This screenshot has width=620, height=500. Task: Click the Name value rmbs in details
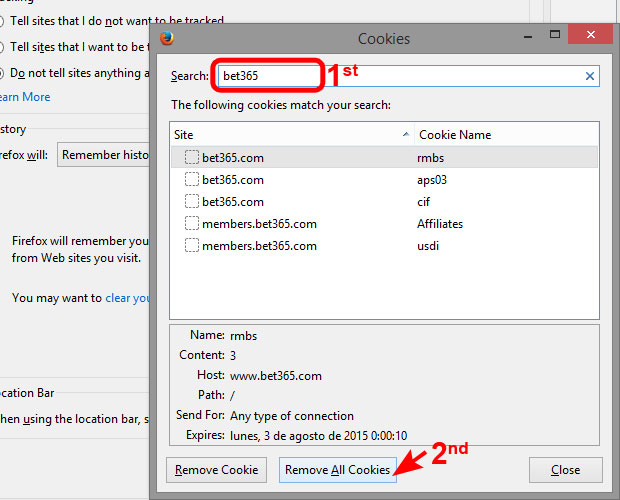[243, 336]
